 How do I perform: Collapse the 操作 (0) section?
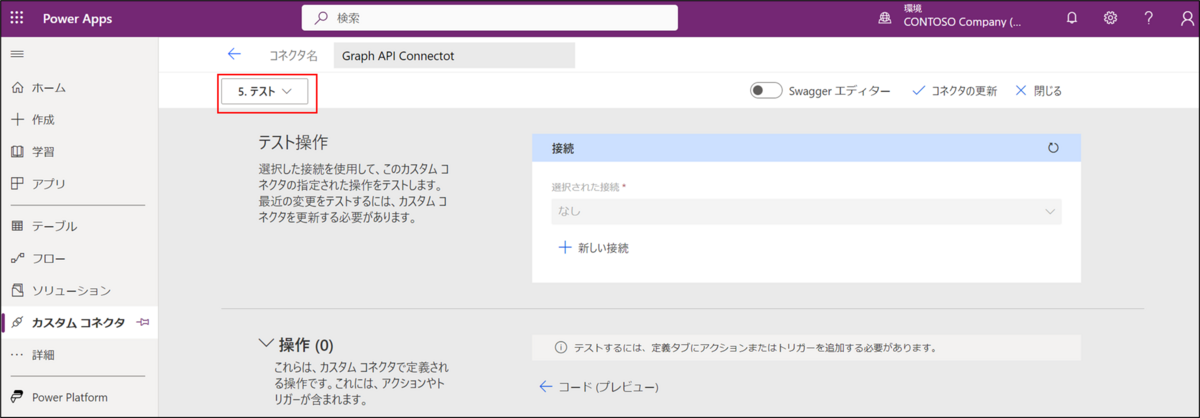click(x=265, y=343)
